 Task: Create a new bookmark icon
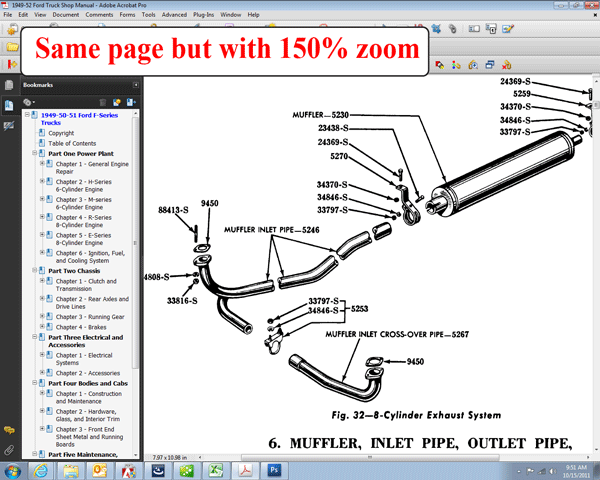tap(117, 102)
